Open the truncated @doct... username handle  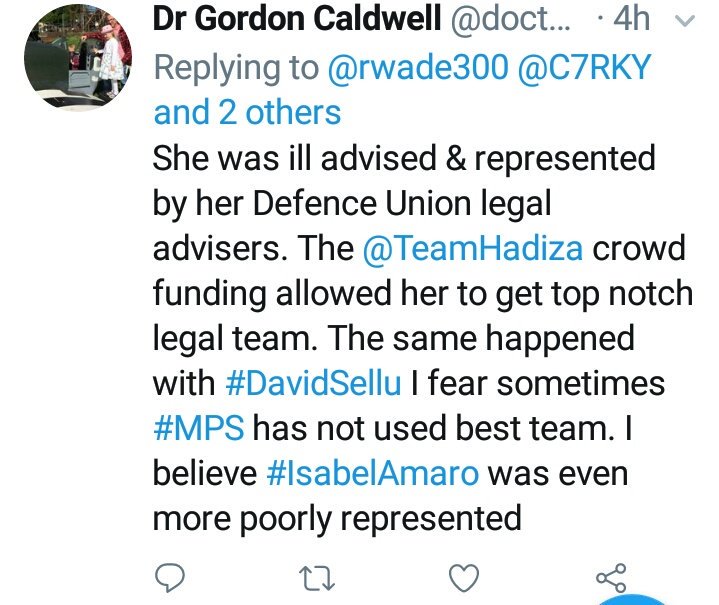[510, 19]
